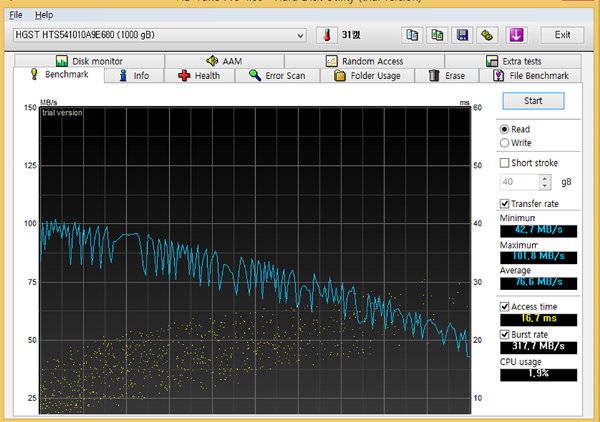Click the CPU usage value 1.9%

538,374
